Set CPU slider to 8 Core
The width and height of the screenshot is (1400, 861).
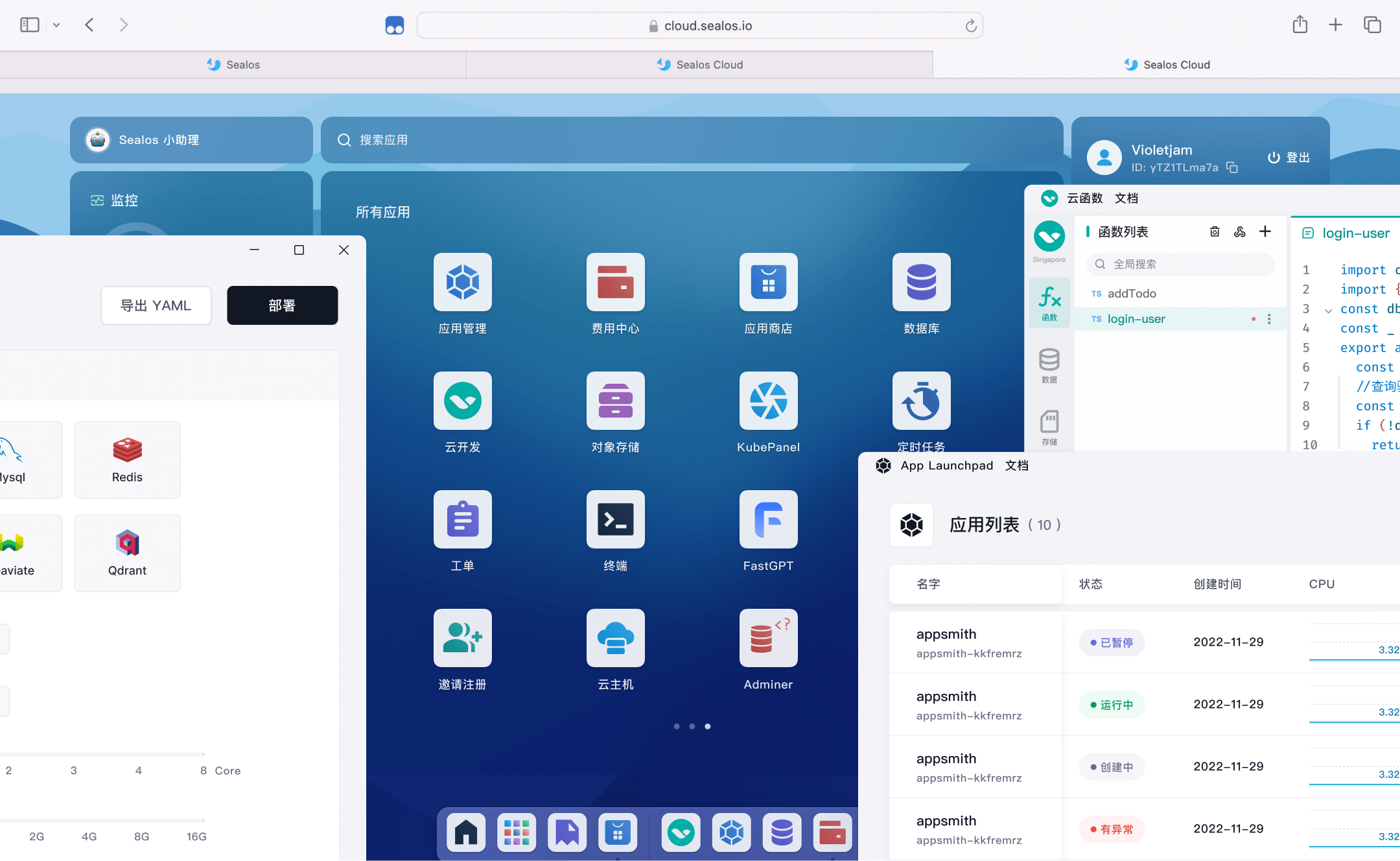[204, 755]
